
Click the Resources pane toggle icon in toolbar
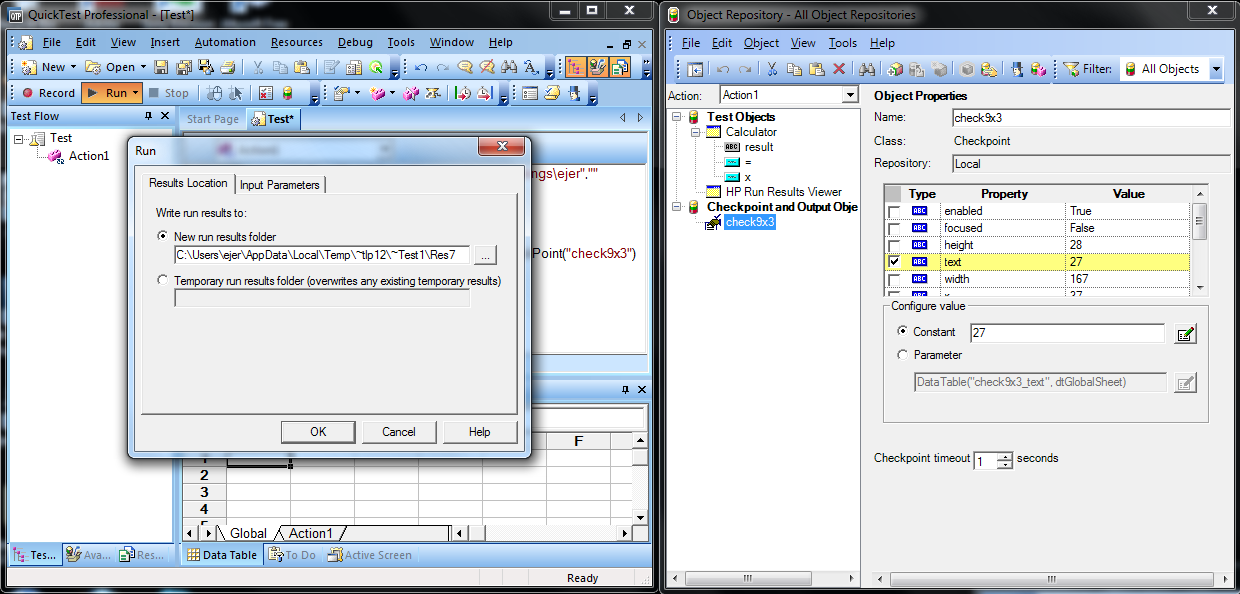pyautogui.click(x=620, y=67)
